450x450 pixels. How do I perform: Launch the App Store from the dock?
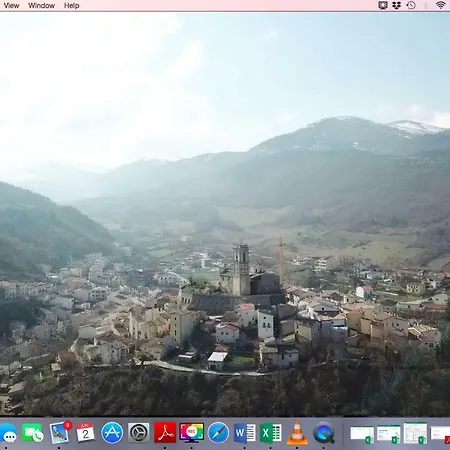pyautogui.click(x=112, y=433)
